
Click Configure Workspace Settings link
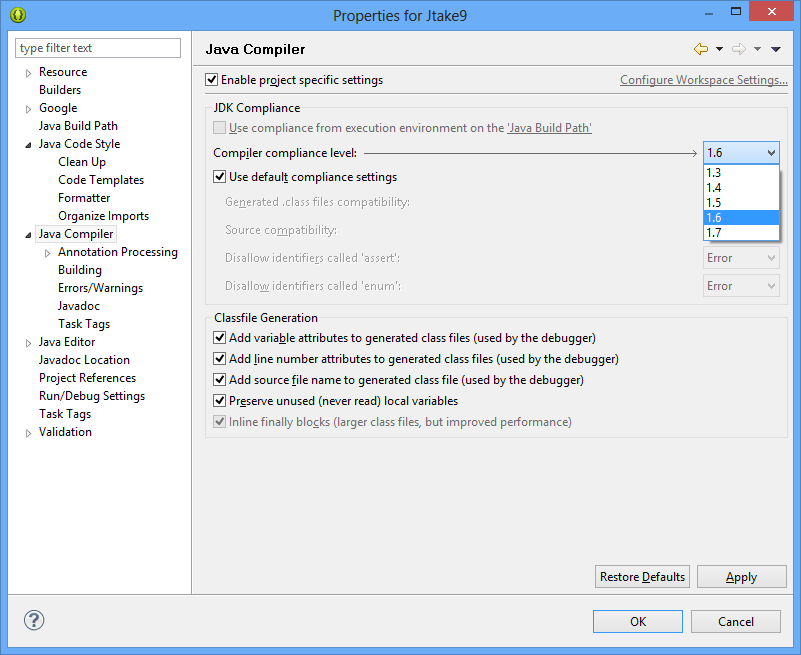[703, 80]
